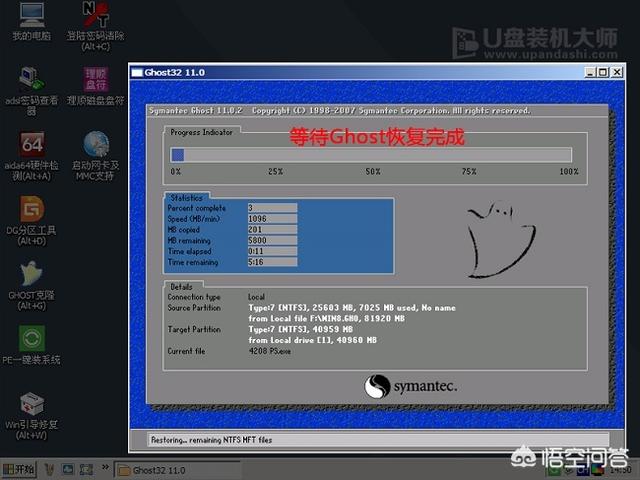
Task: Launch Win引导修复 (Alt+V) toolbox icon
Action: (31, 416)
